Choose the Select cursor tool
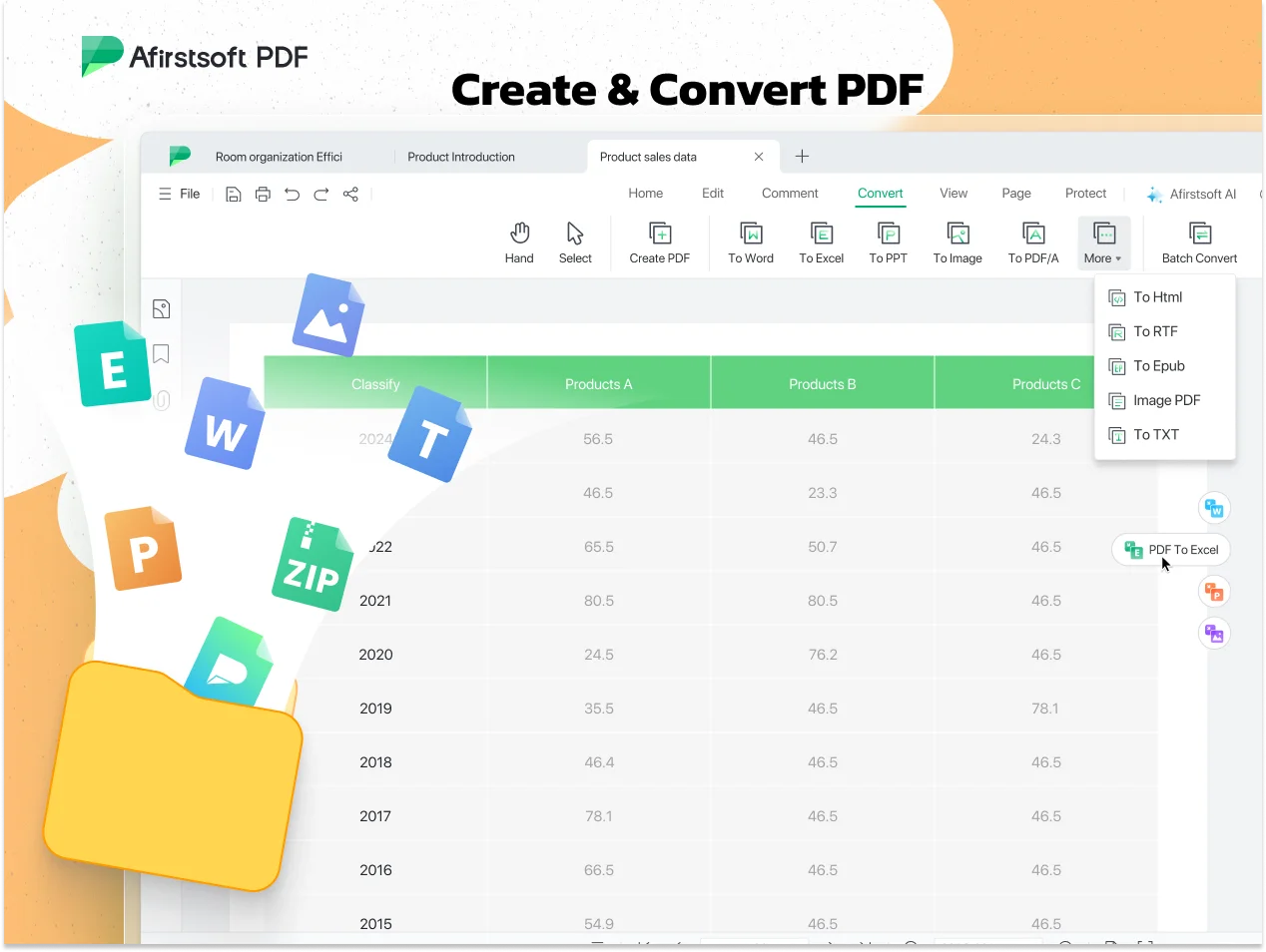Viewport: 1266px width, 952px height. 575,242
